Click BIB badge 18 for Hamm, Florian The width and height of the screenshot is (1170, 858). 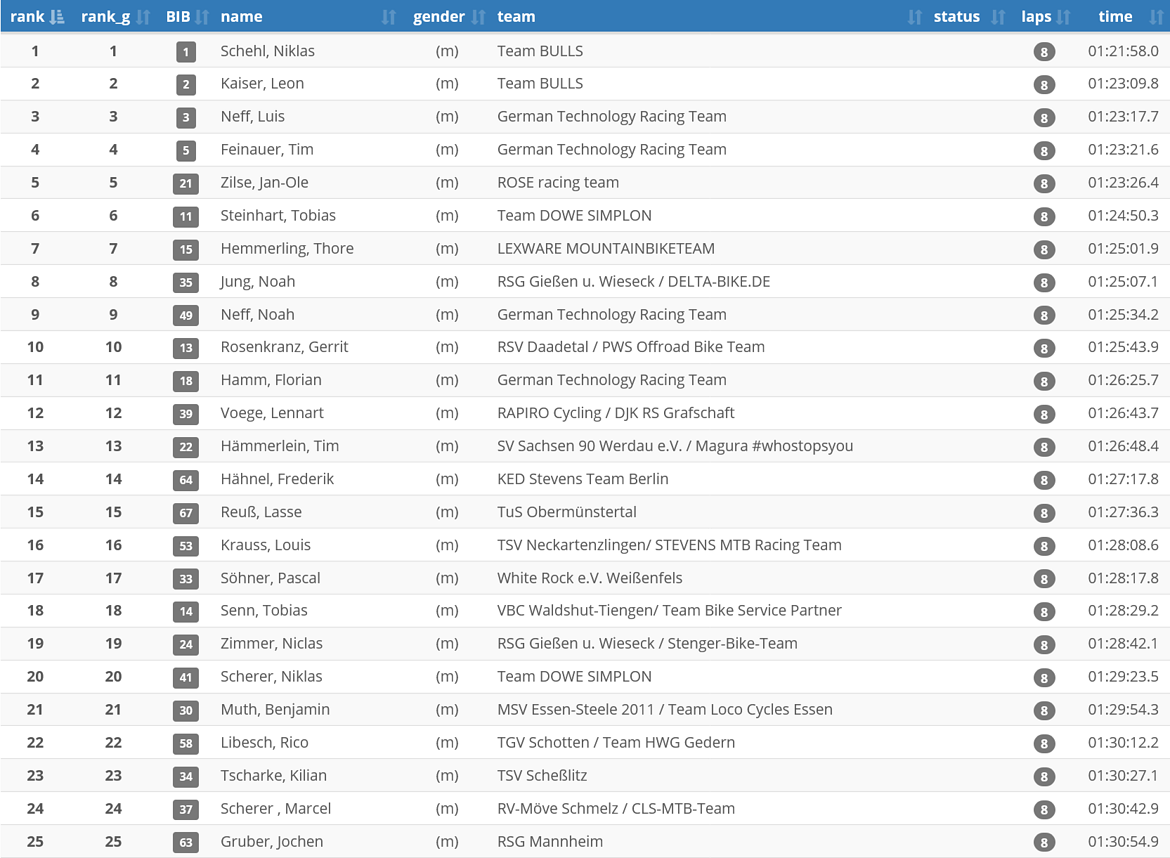(x=186, y=381)
